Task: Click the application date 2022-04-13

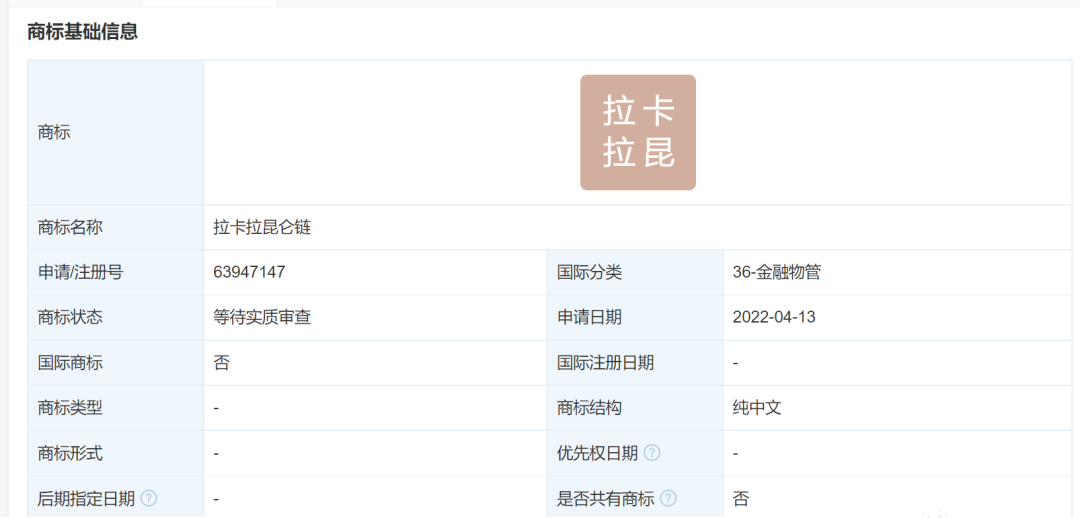Action: [774, 317]
